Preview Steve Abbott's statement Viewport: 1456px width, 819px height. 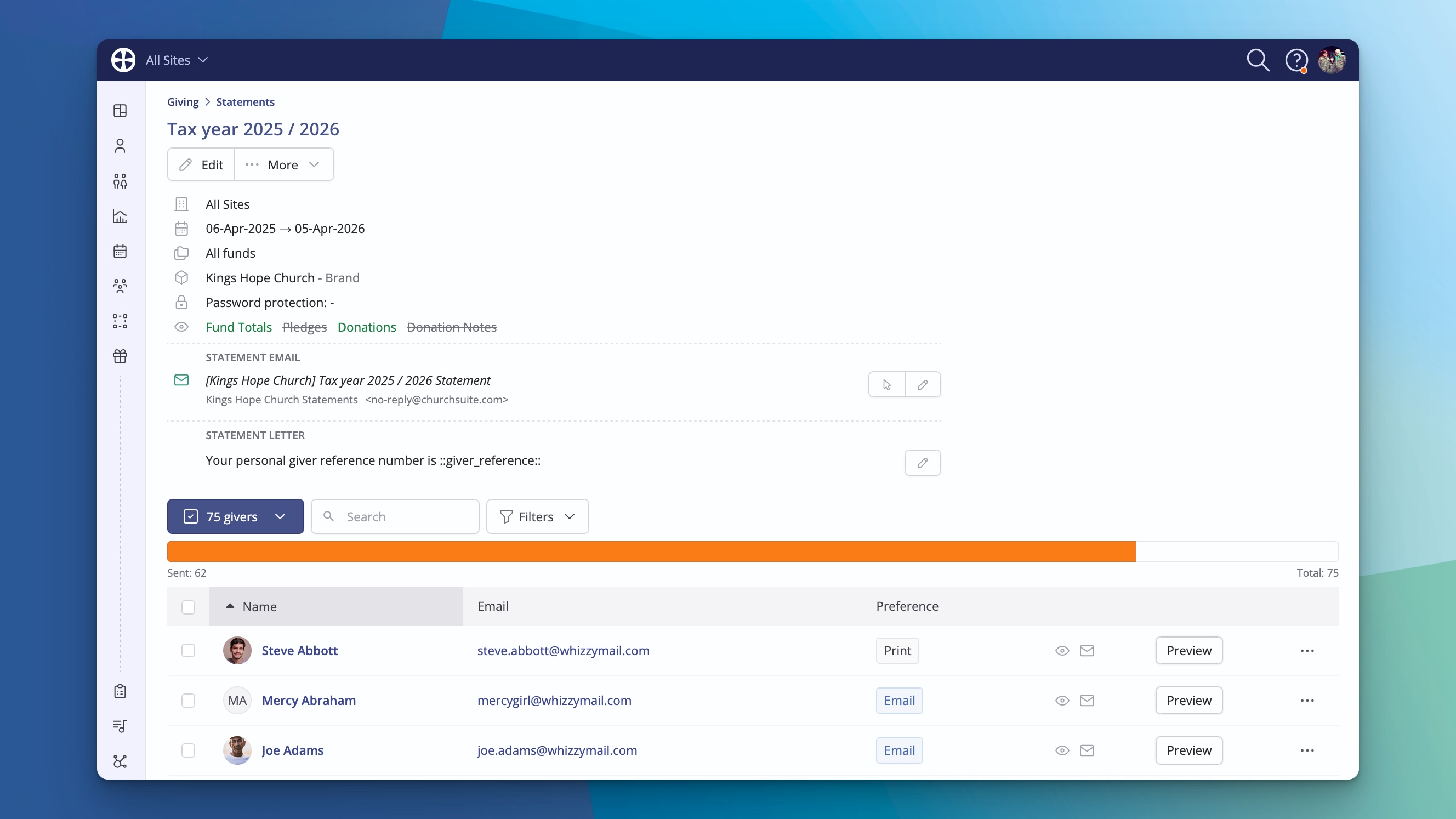1188,651
